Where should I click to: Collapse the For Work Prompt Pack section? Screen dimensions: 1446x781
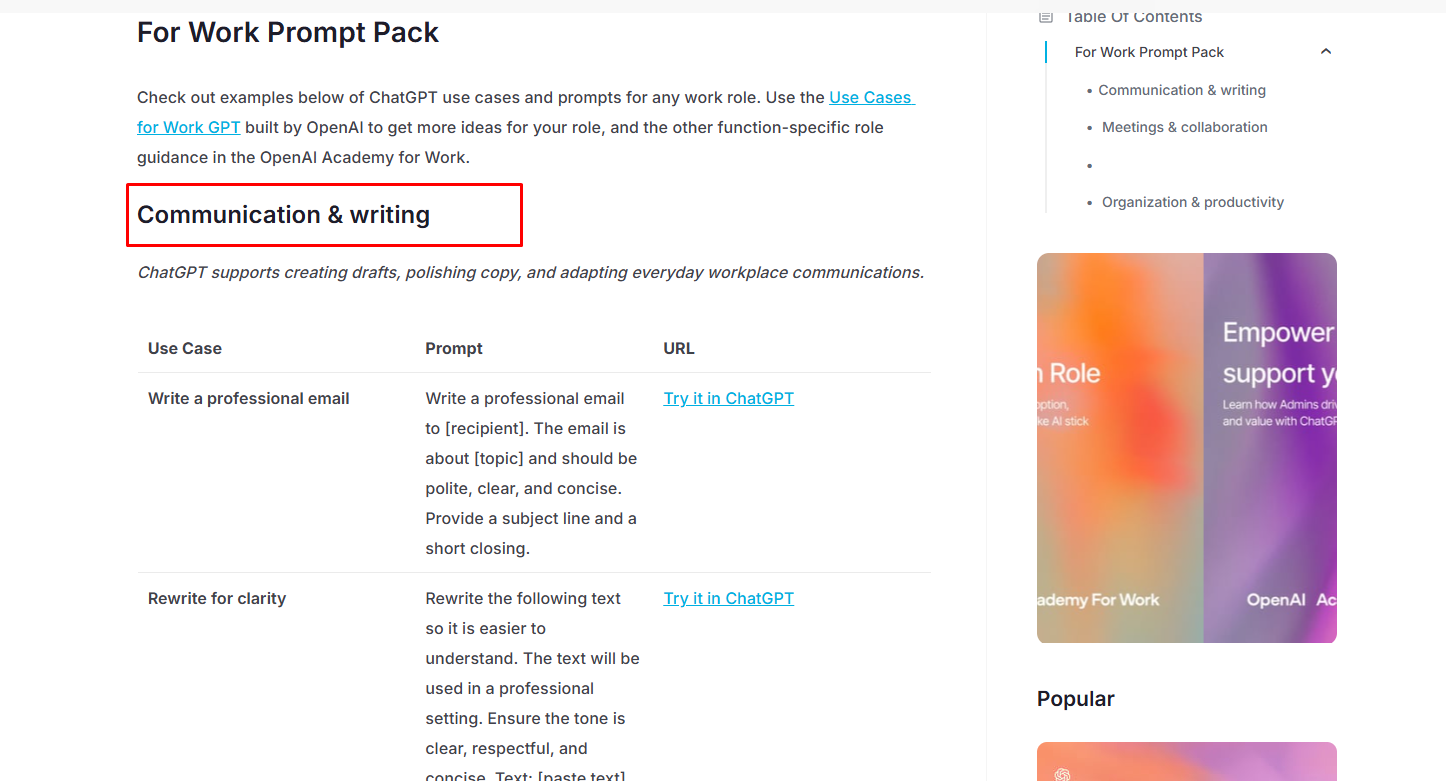1326,52
